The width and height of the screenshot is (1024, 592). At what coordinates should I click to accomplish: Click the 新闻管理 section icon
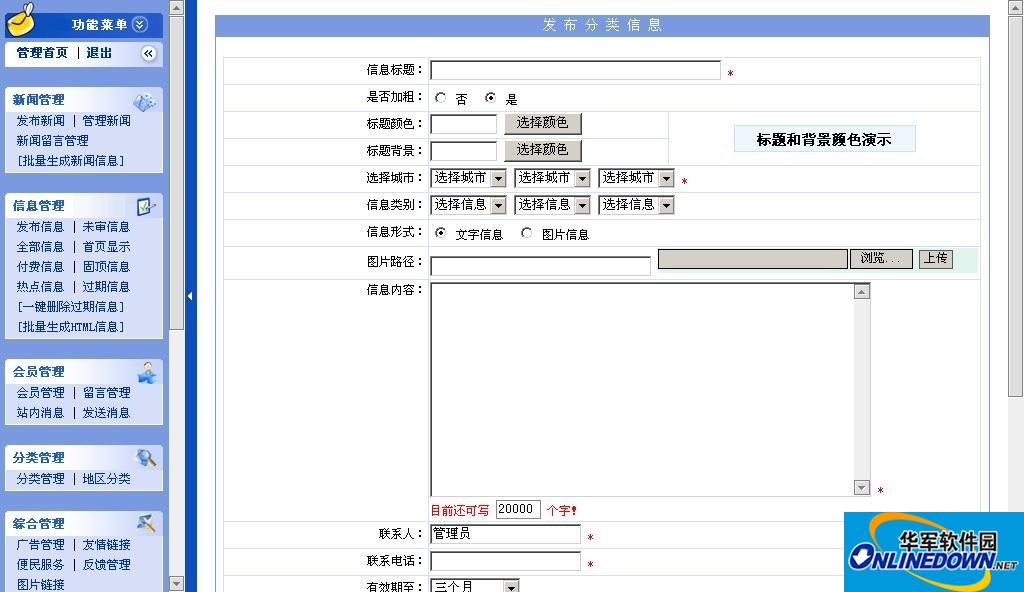(x=144, y=101)
